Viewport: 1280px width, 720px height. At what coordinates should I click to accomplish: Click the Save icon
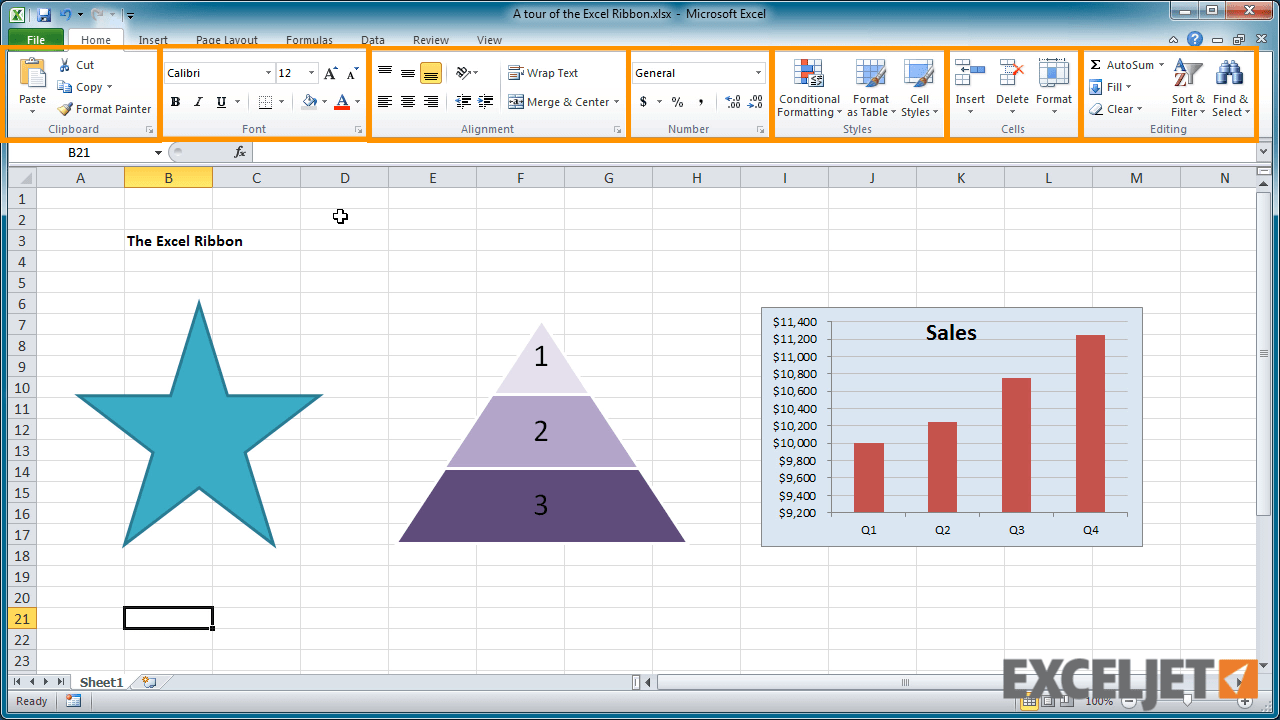coord(42,13)
